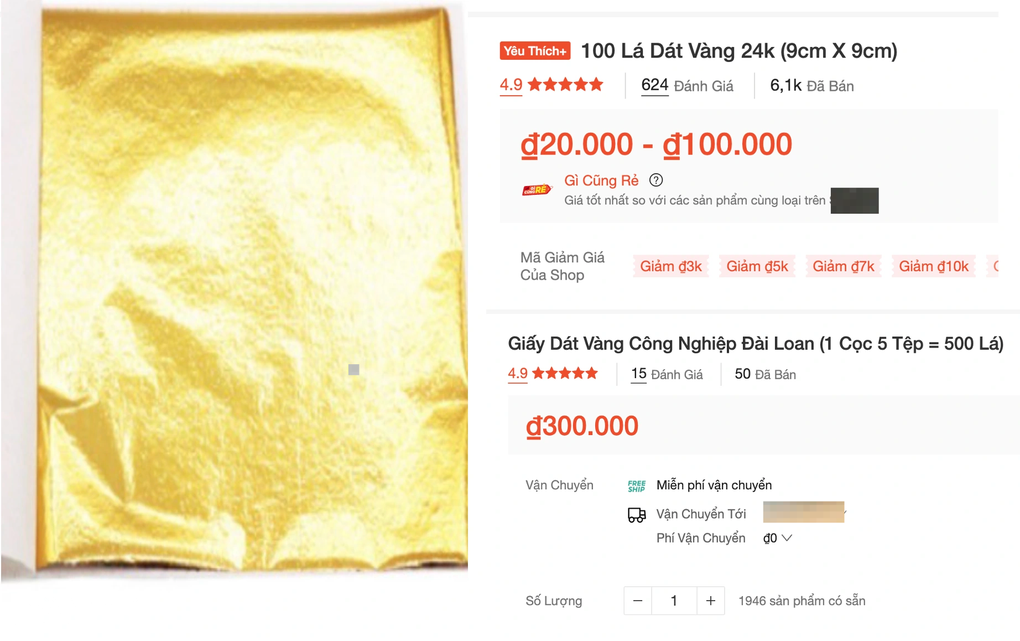This screenshot has width=1020, height=641.
Task: Click the Yêu Thích+ badge
Action: coord(535,51)
